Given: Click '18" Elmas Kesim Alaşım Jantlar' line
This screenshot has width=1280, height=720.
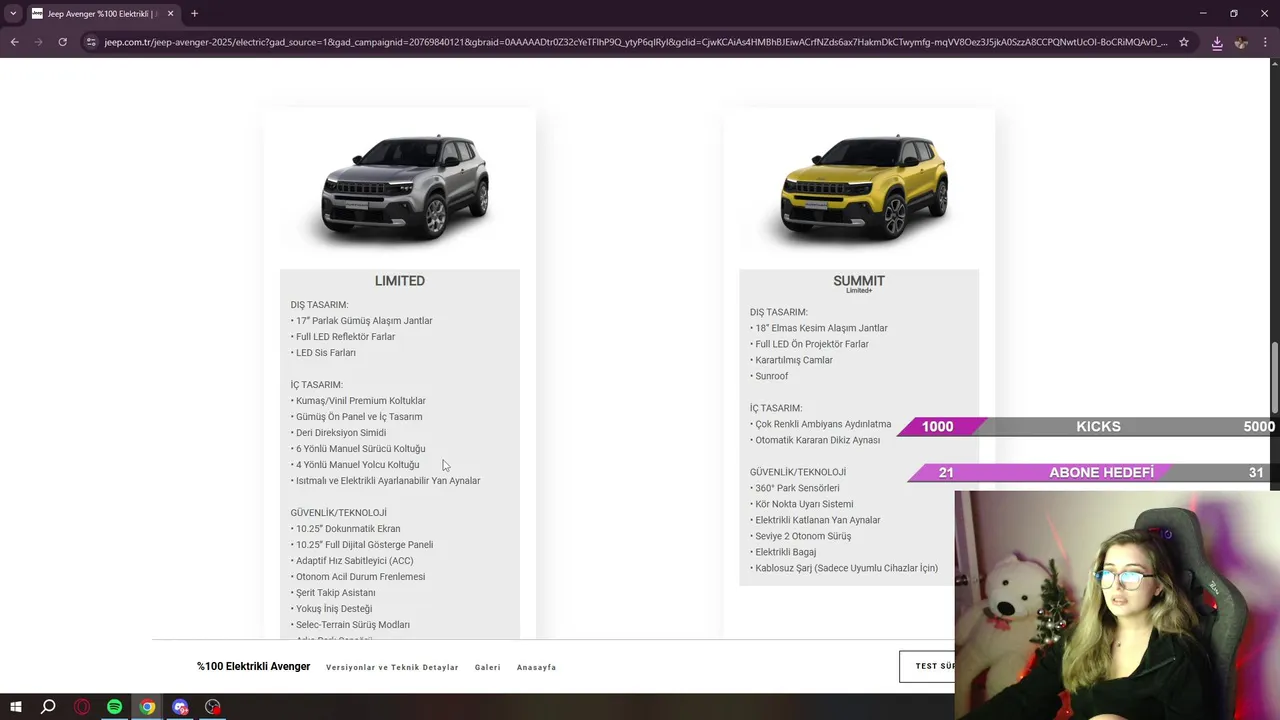Looking at the screenshot, I should tap(819, 328).
